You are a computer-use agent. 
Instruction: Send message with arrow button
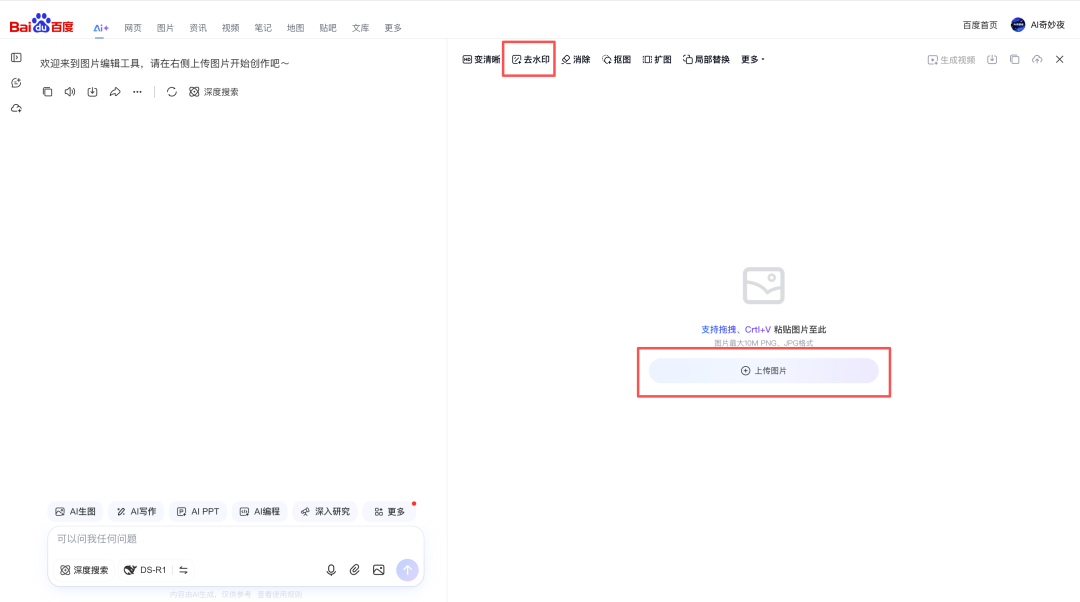click(x=407, y=570)
